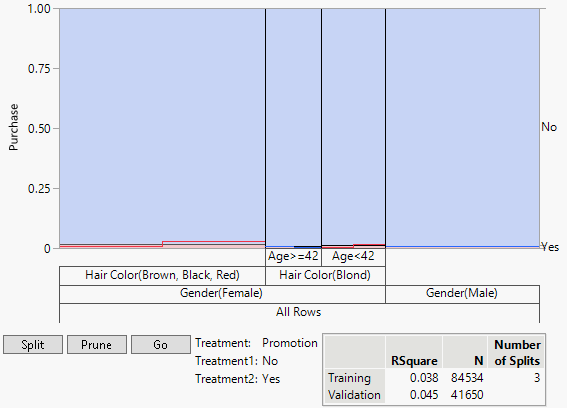Click Validation N value 41650
The width and height of the screenshot is (567, 408).
467,395
